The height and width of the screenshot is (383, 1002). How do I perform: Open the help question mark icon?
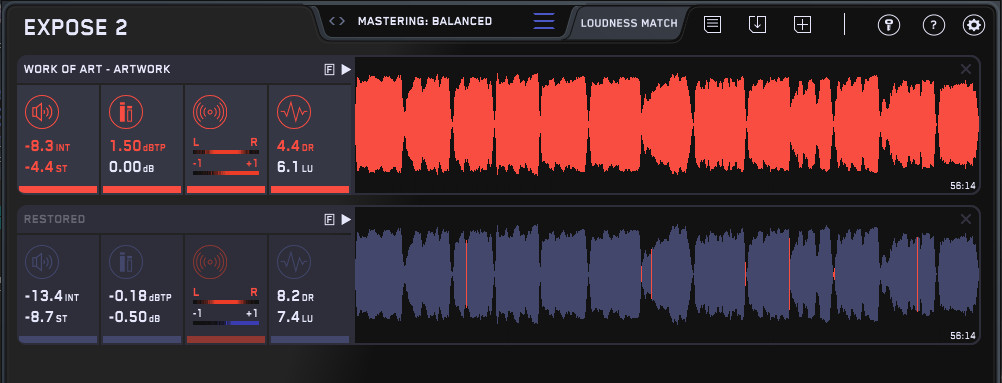click(934, 26)
